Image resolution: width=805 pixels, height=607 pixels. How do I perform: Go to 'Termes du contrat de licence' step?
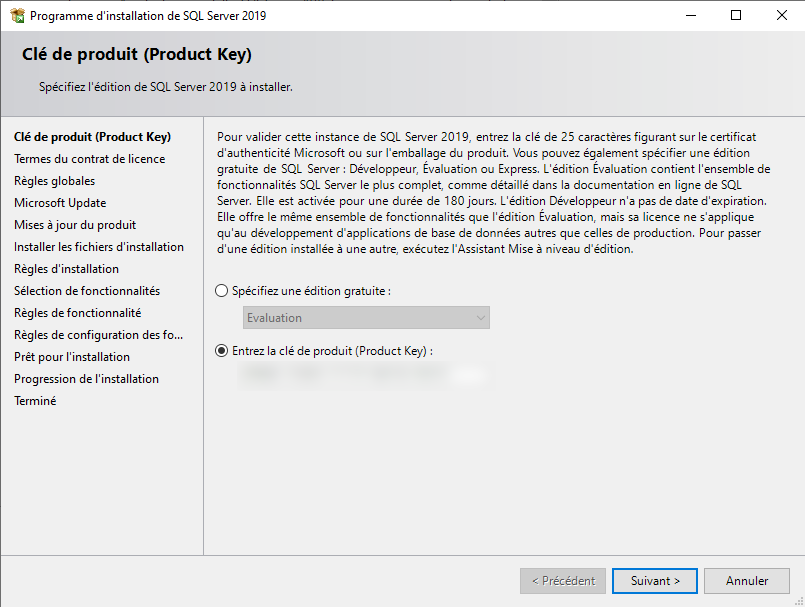point(89,159)
